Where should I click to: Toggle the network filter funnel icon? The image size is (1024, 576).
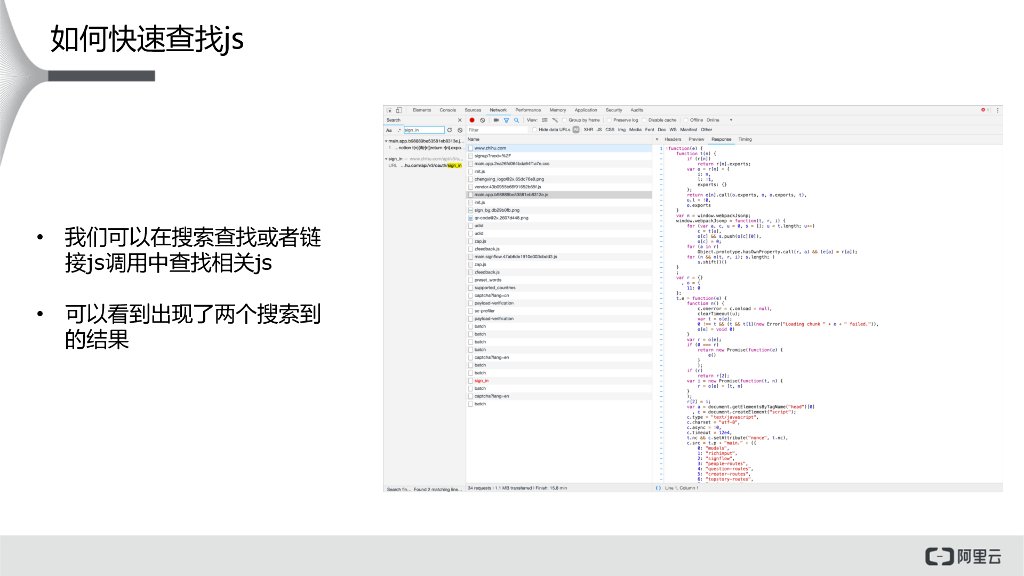506,120
